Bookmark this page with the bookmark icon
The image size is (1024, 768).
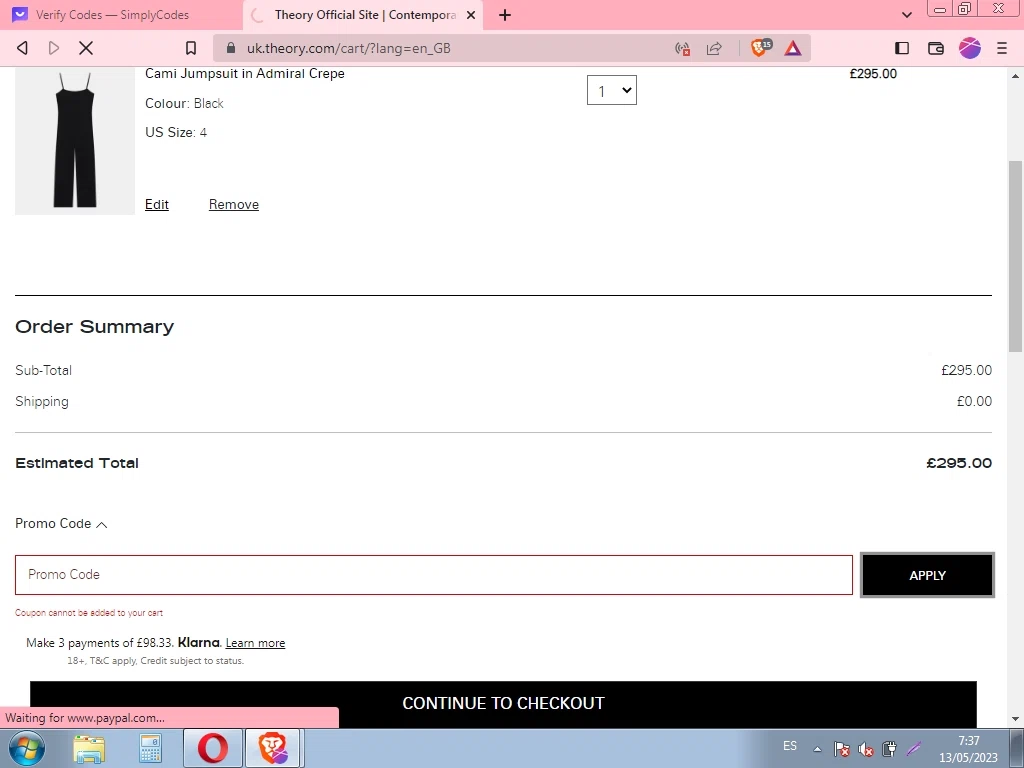191,48
